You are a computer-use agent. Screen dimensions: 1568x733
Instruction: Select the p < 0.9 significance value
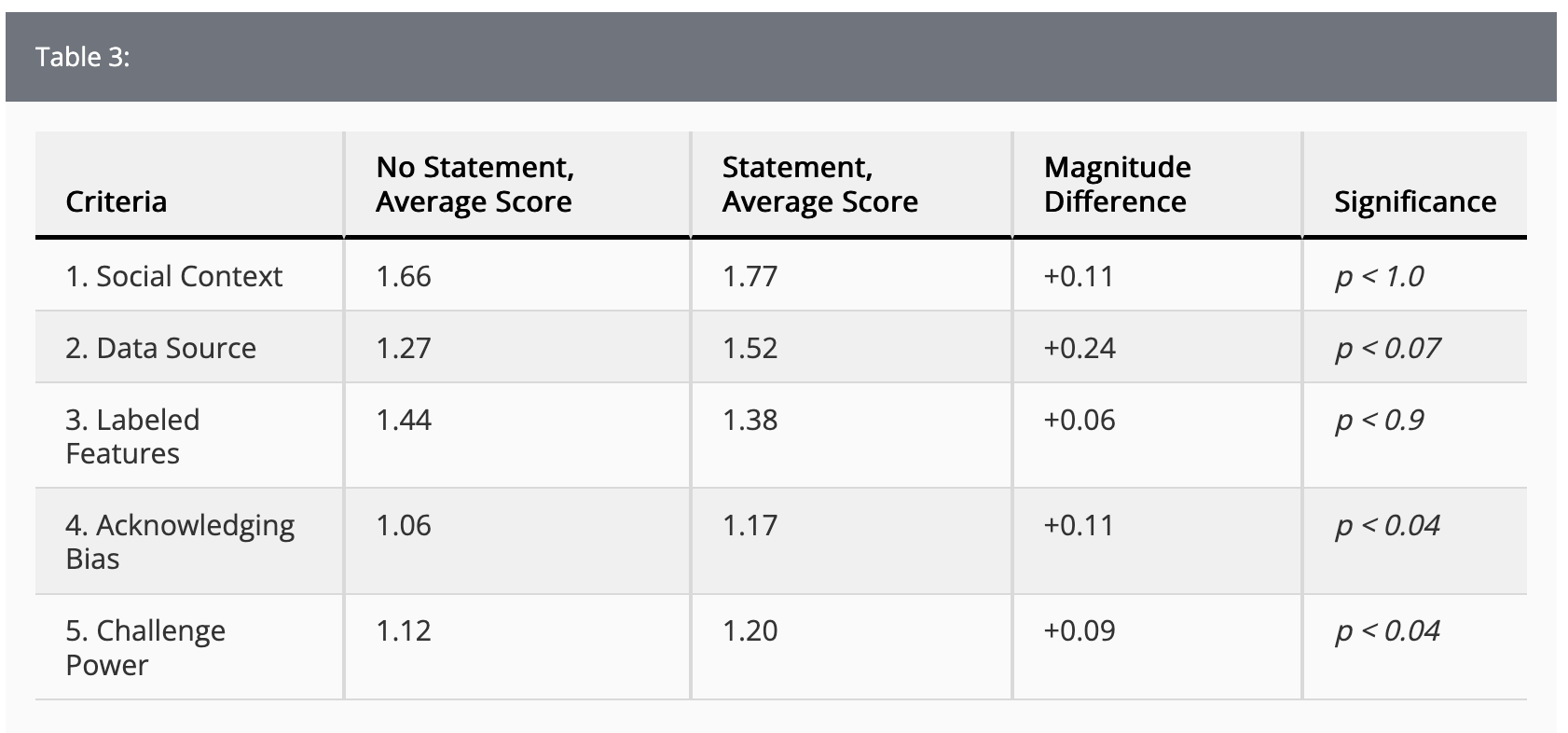tap(1380, 420)
